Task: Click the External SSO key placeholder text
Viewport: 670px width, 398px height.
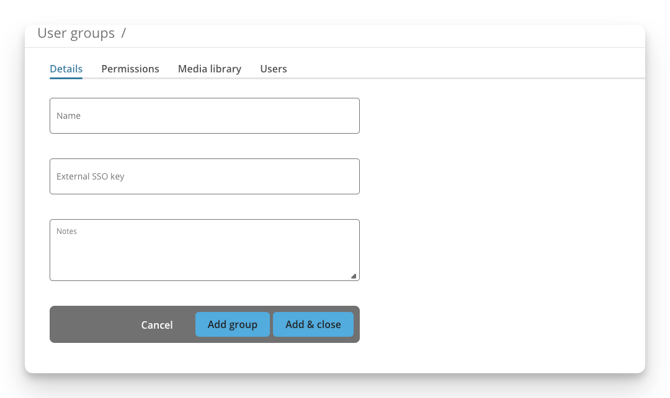Action: 90,177
